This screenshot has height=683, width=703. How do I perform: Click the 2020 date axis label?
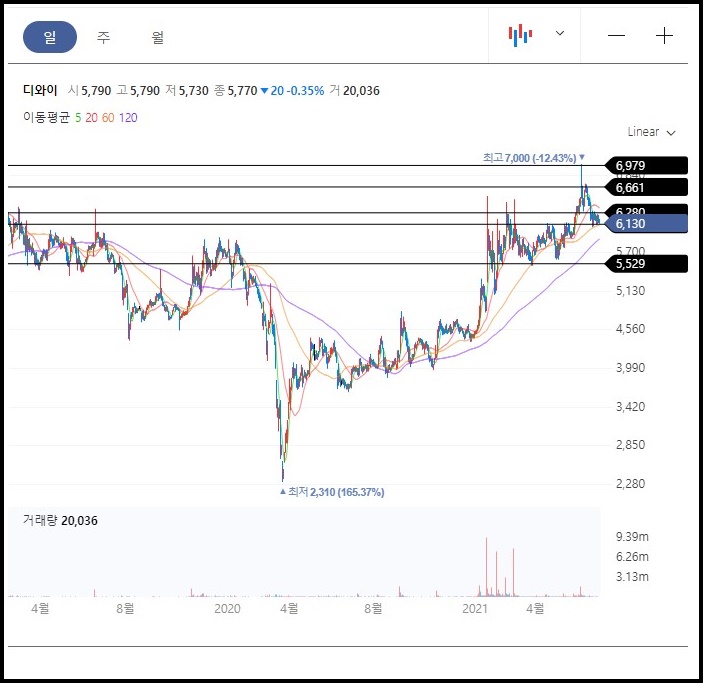click(x=227, y=609)
